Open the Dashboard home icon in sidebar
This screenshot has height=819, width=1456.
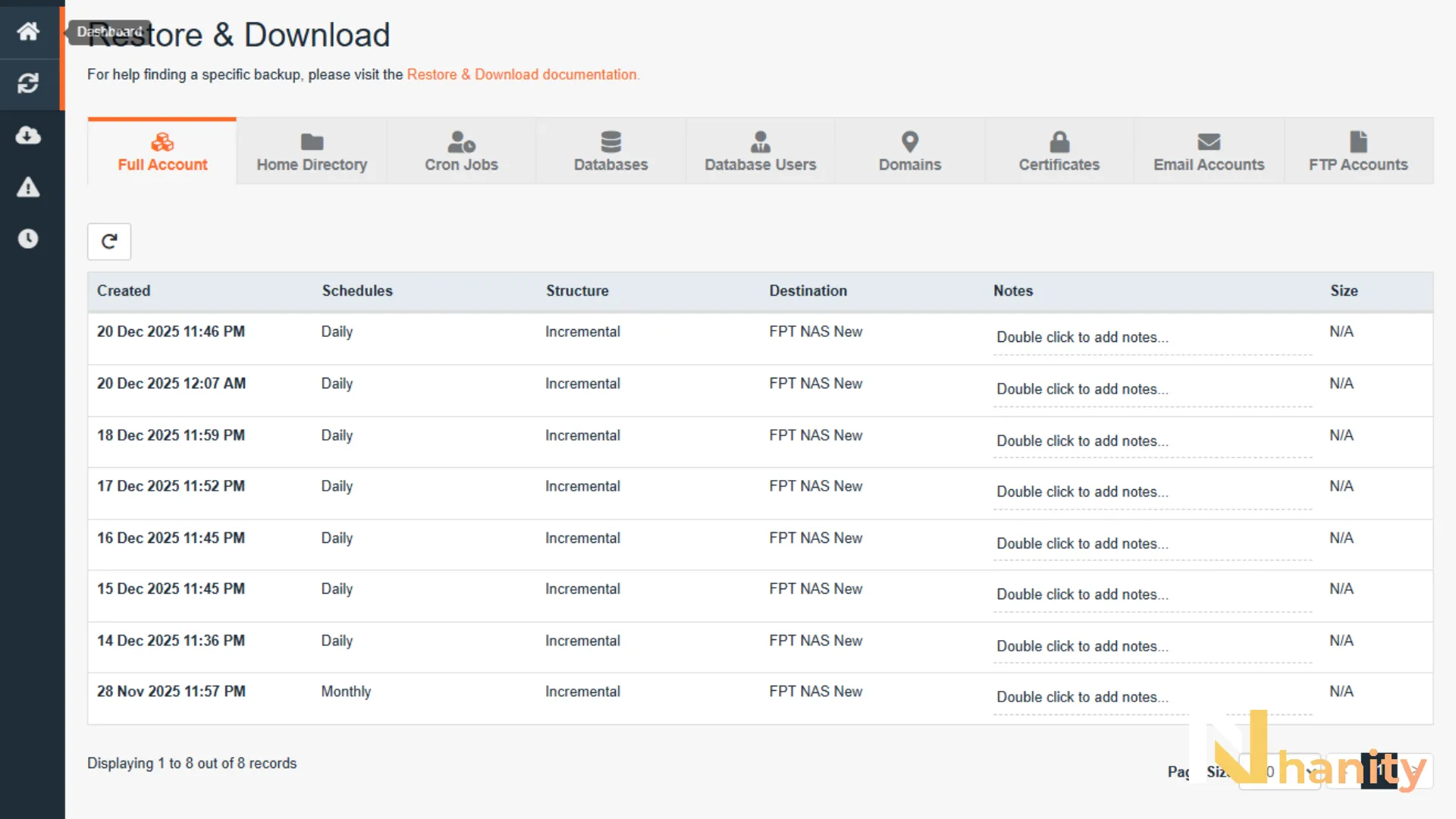28,31
